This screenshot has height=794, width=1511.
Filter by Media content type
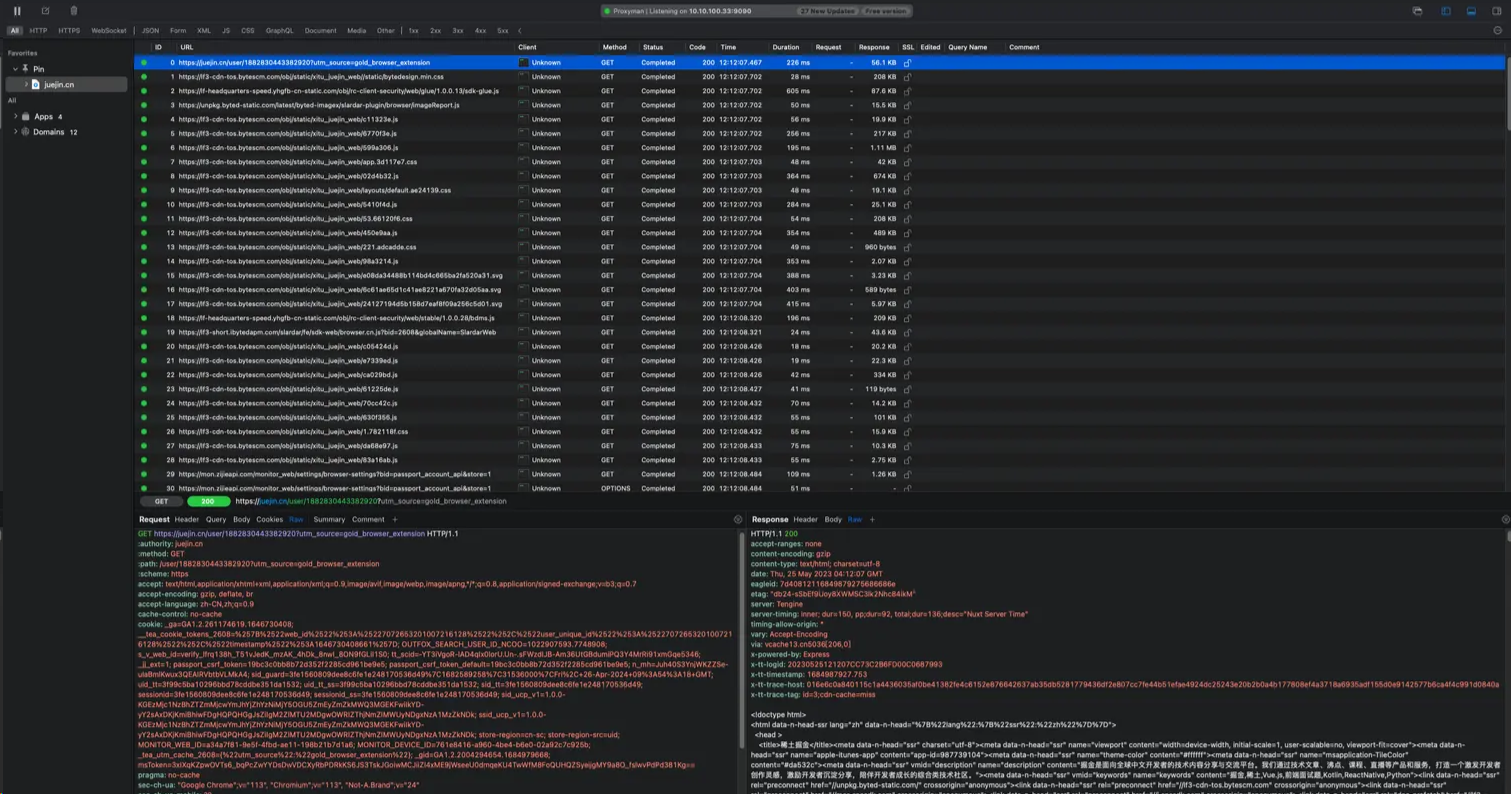[x=357, y=31]
